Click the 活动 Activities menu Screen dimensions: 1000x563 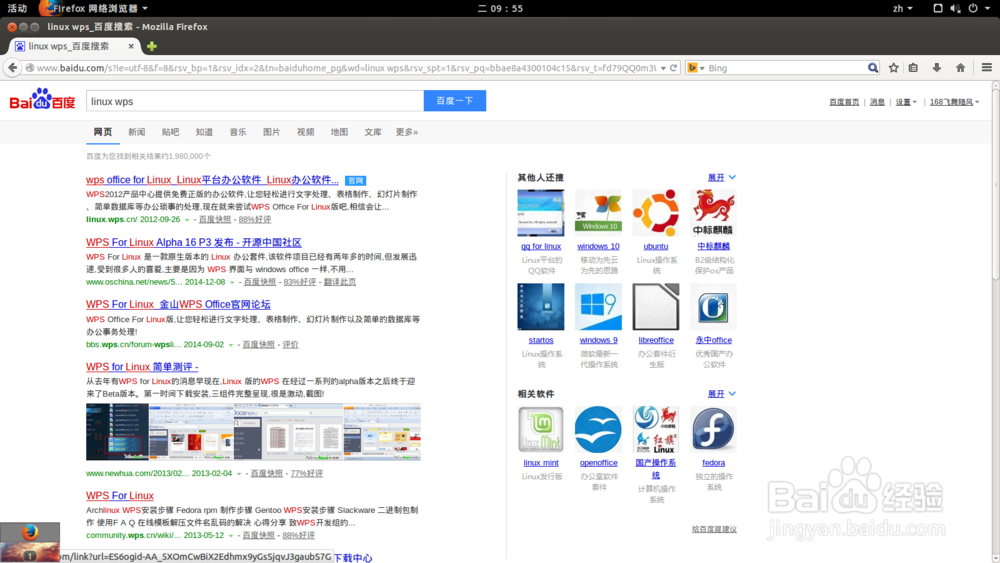tap(17, 8)
